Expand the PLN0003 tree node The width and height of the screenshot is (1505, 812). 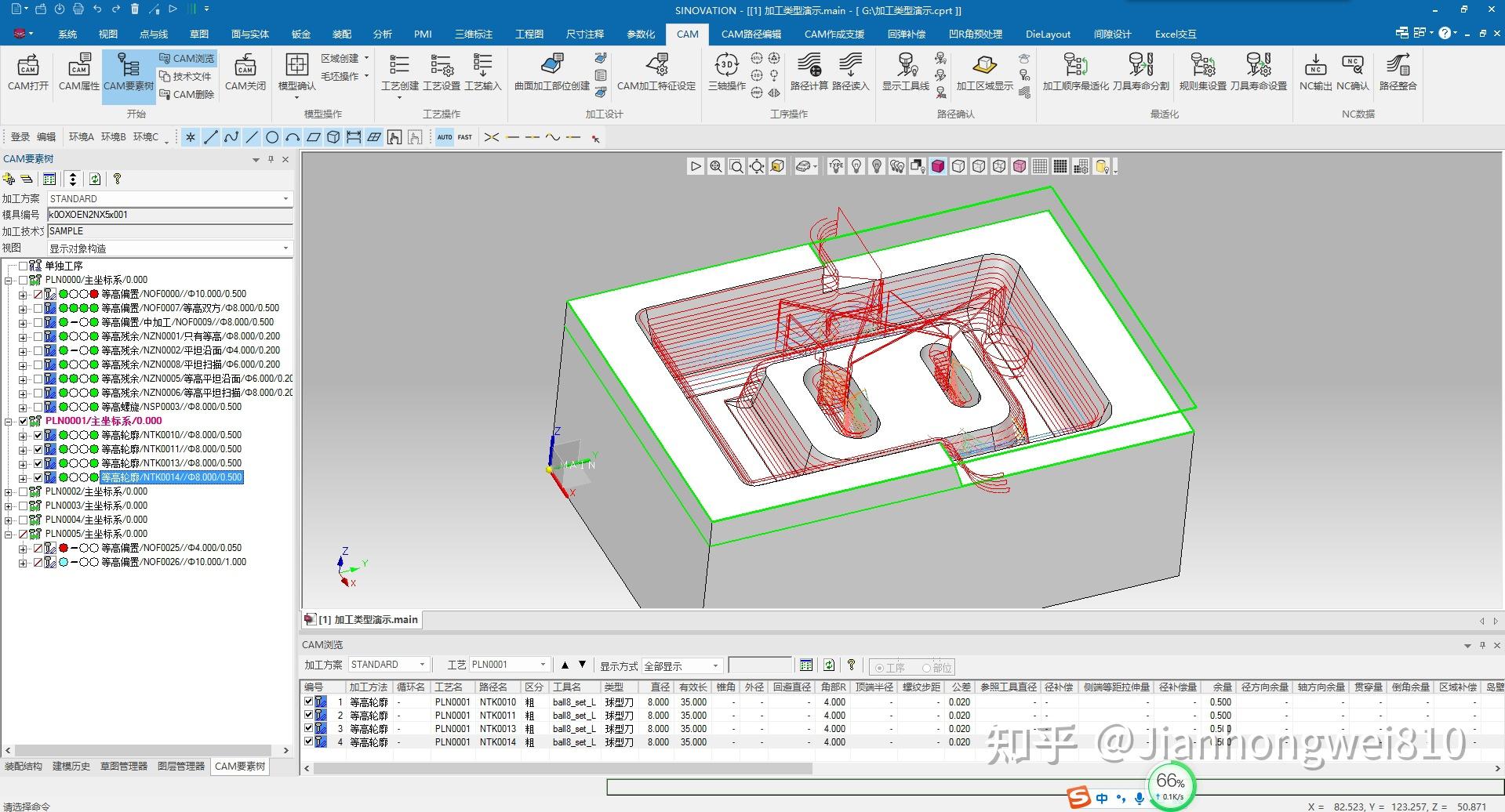click(9, 506)
